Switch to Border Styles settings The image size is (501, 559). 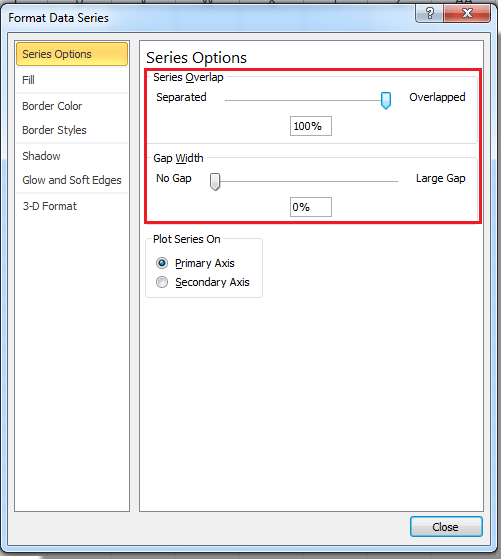tap(72, 130)
